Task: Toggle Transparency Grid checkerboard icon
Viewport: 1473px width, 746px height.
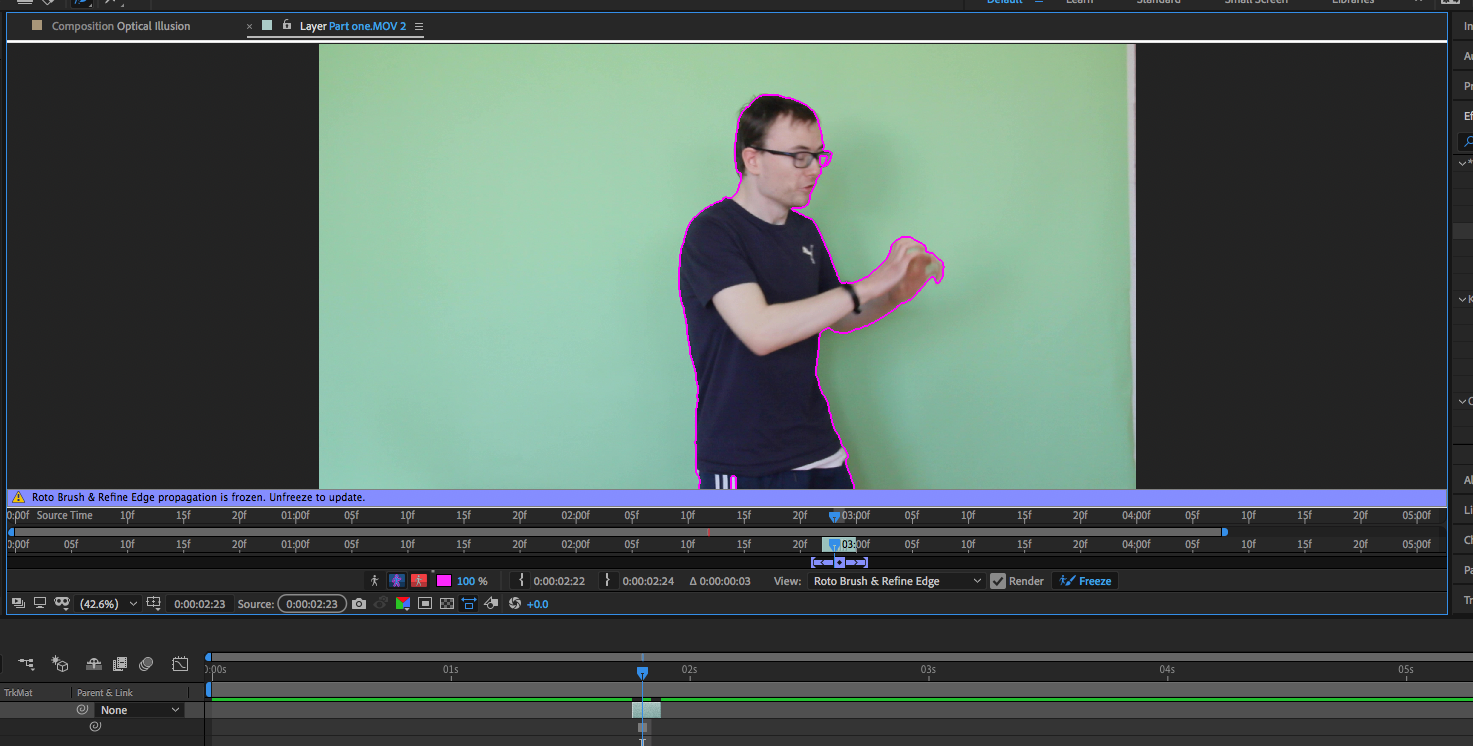Action: 447,604
